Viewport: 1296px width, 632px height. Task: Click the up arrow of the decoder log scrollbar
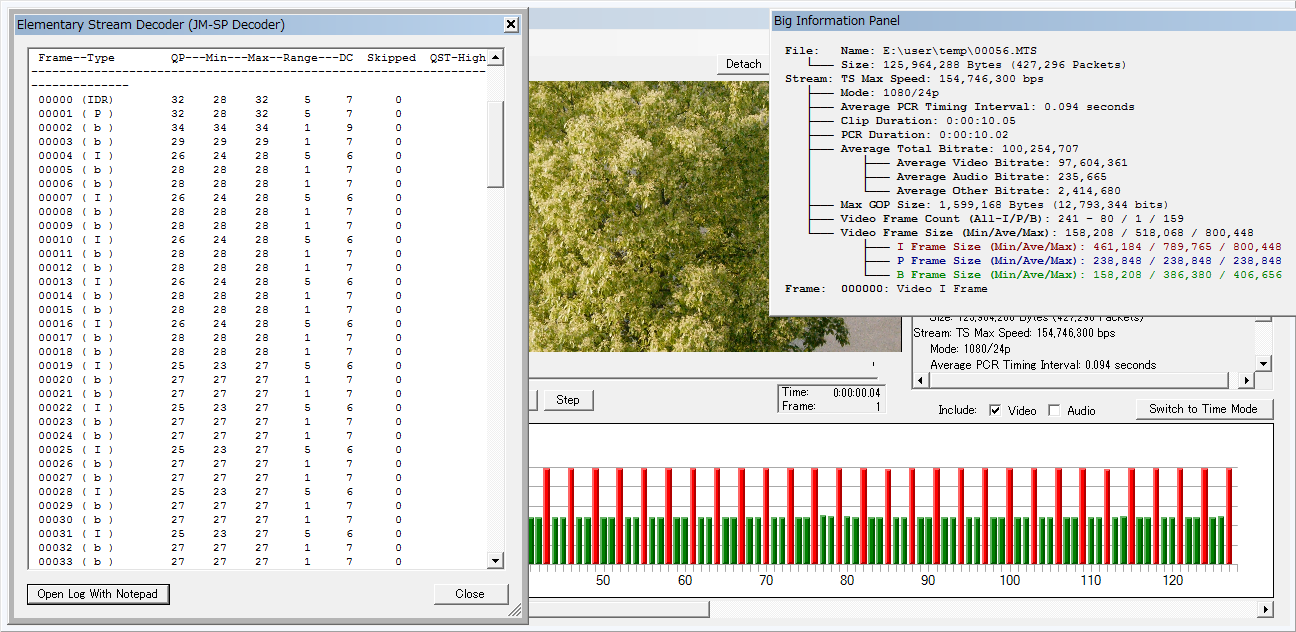click(x=495, y=58)
